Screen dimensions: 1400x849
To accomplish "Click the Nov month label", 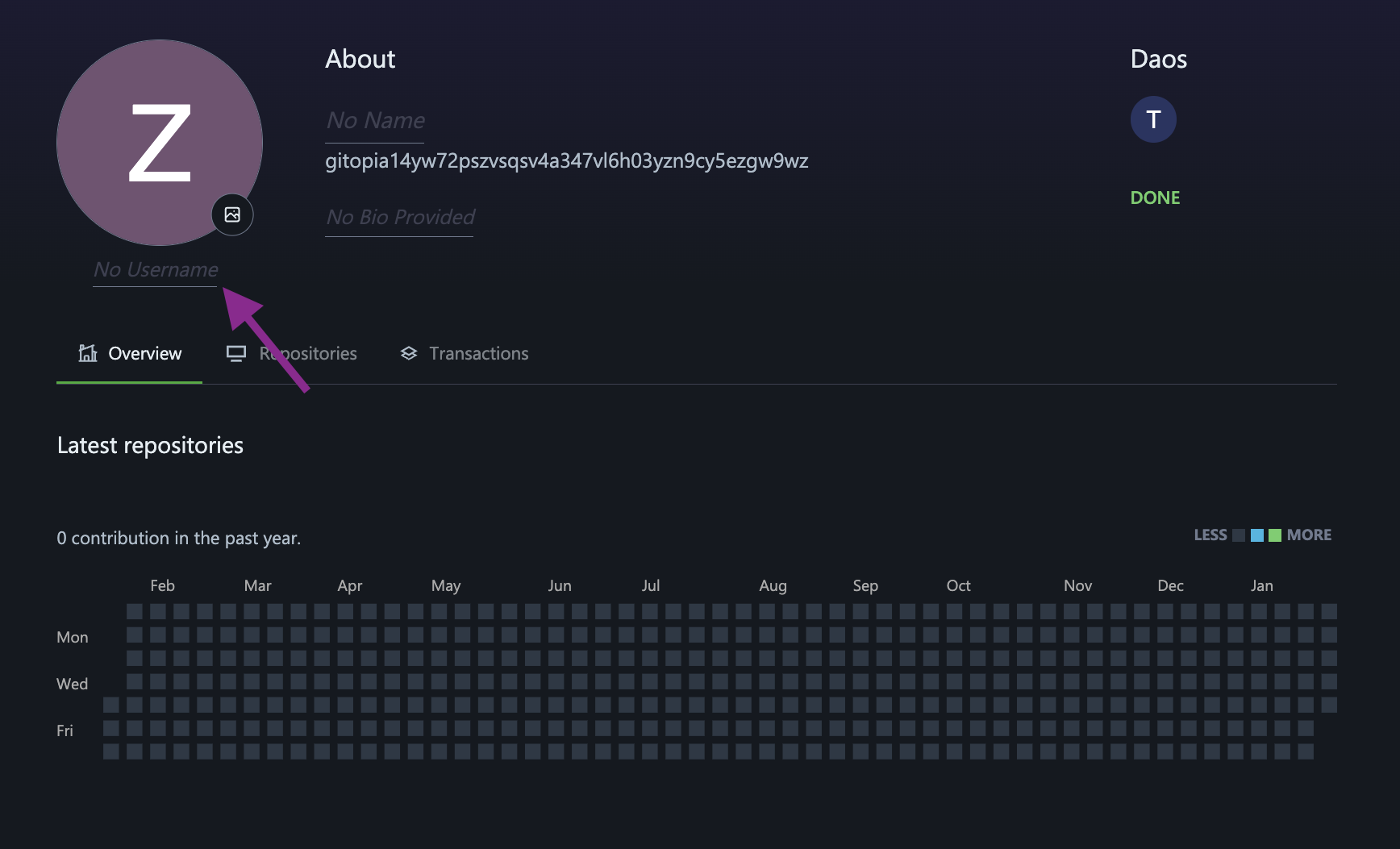I will [x=1077, y=585].
